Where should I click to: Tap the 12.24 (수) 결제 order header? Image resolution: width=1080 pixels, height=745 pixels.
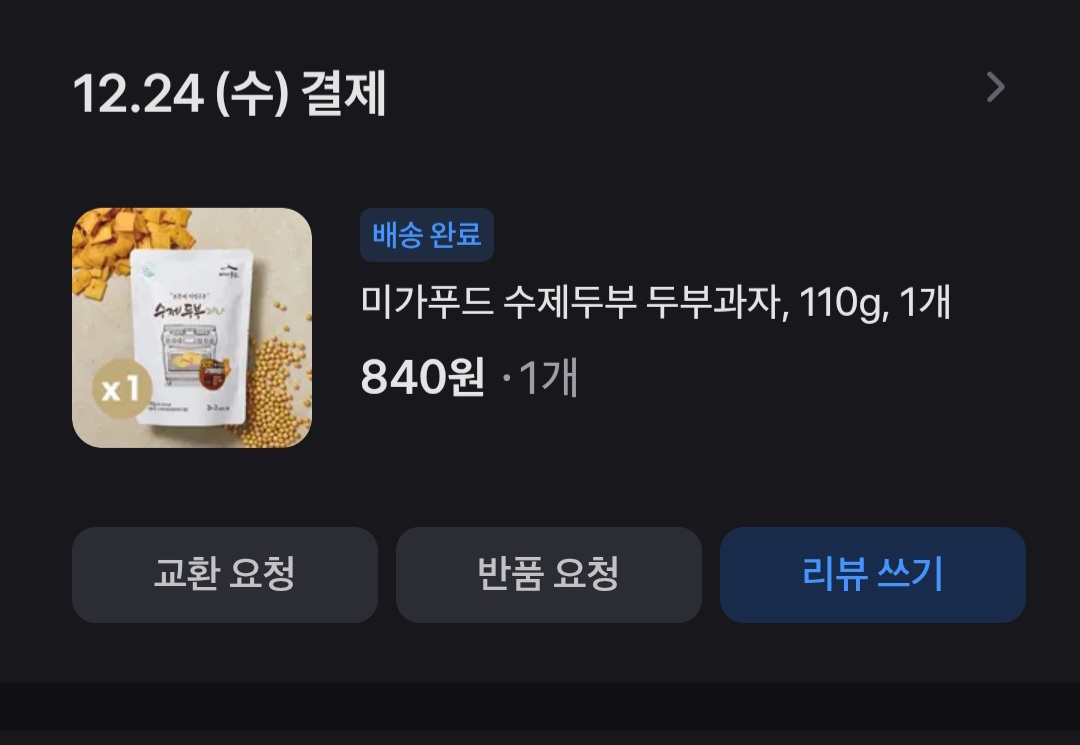[229, 94]
